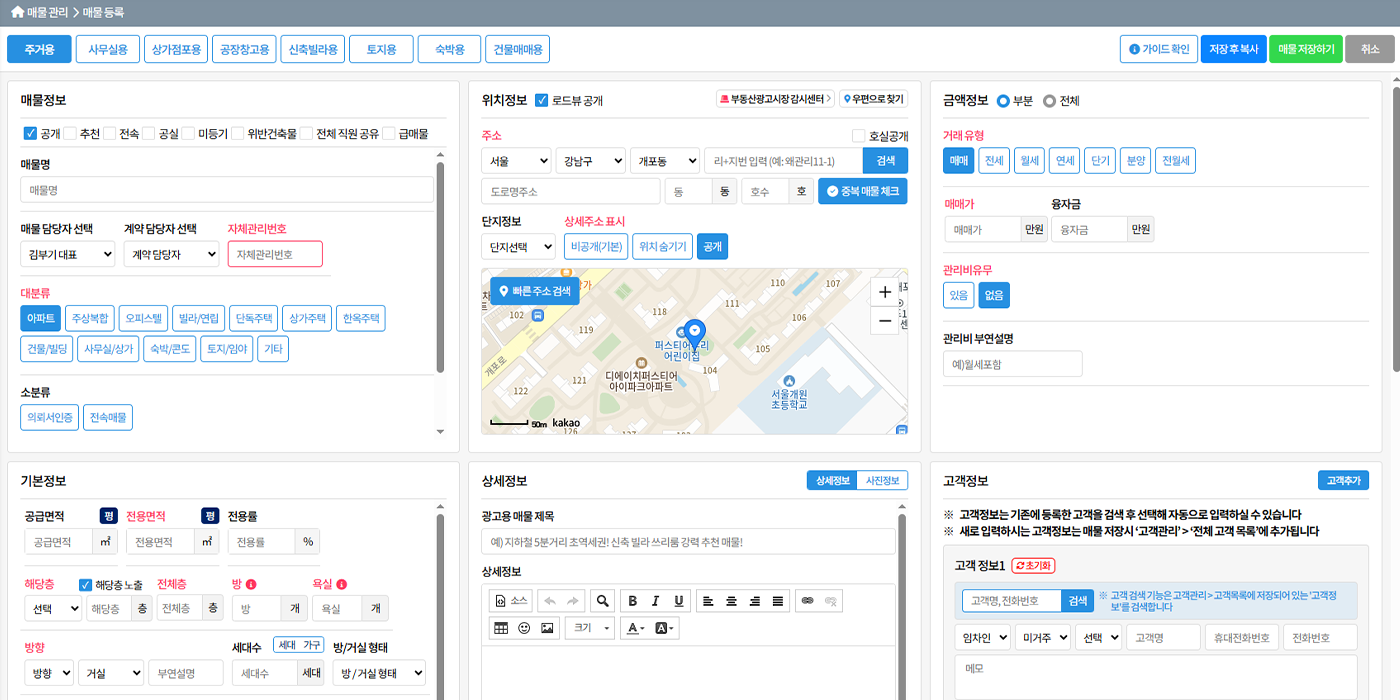Click the 매물명 input field
Viewport: 1400px width, 700px height.
227,190
